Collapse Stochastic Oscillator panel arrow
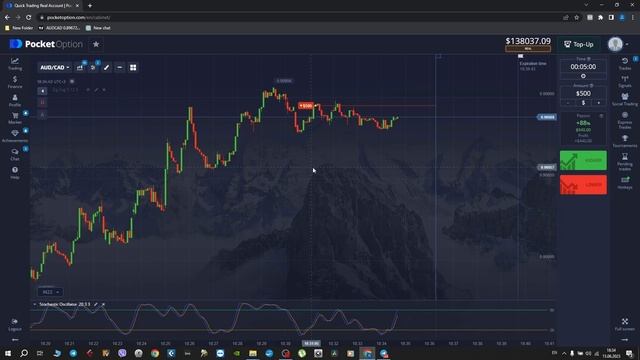This screenshot has height=360, width=640. click(x=35, y=304)
